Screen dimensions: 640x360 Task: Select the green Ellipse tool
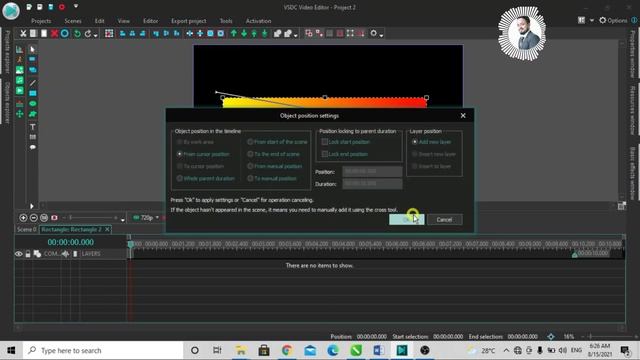[33, 104]
